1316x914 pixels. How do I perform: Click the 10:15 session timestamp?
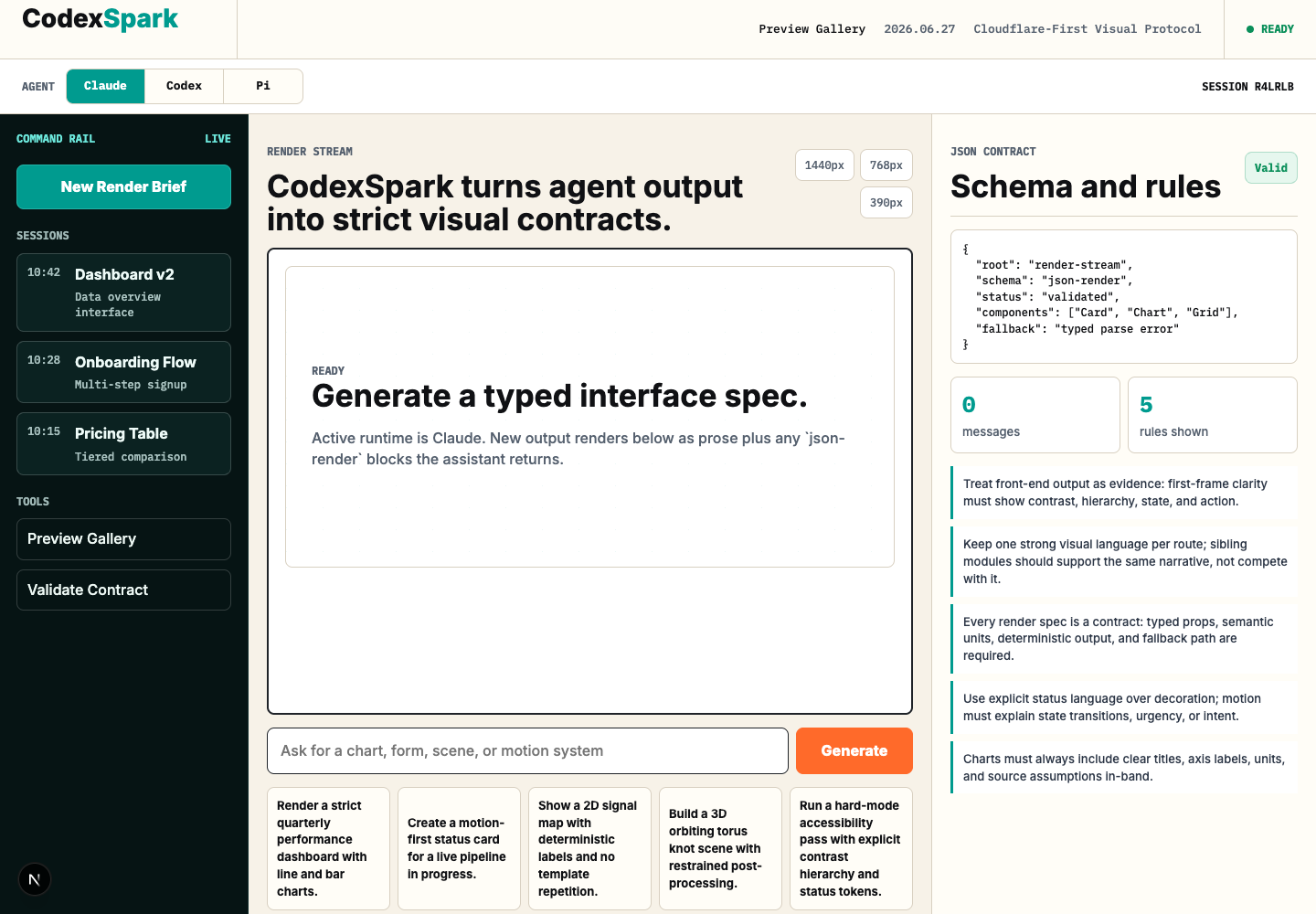44,431
